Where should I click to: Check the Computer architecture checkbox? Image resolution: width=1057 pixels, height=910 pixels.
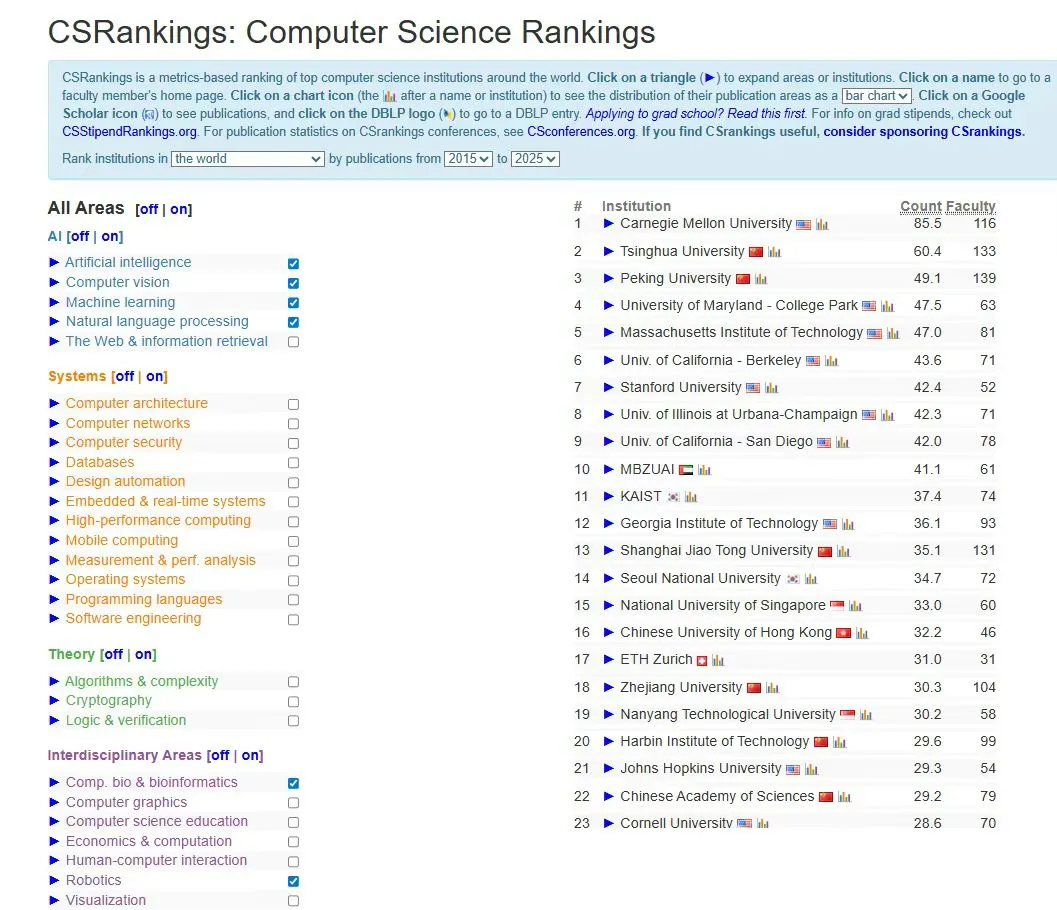[293, 404]
